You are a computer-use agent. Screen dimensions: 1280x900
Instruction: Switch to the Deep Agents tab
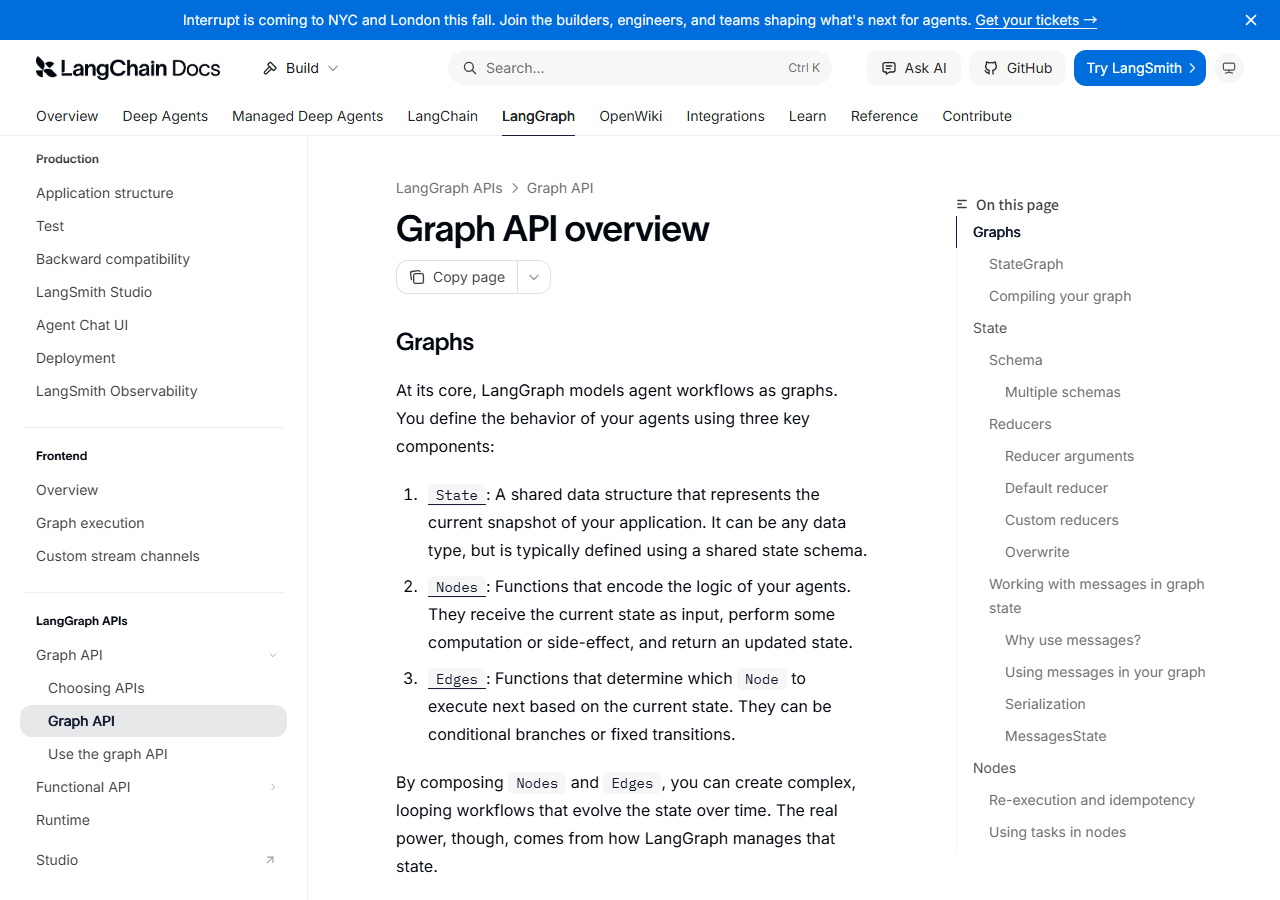point(165,116)
